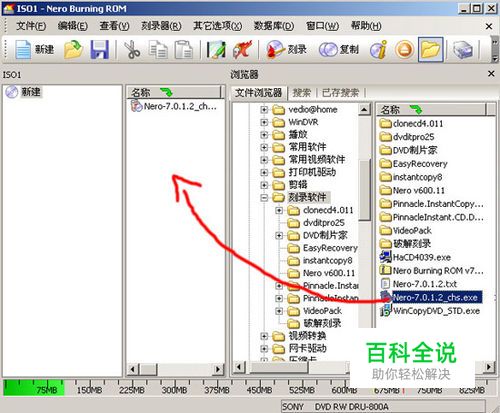Screen dimensions: 500x413
Task: Expand the 剪辑 folder node
Action: click(x=264, y=185)
